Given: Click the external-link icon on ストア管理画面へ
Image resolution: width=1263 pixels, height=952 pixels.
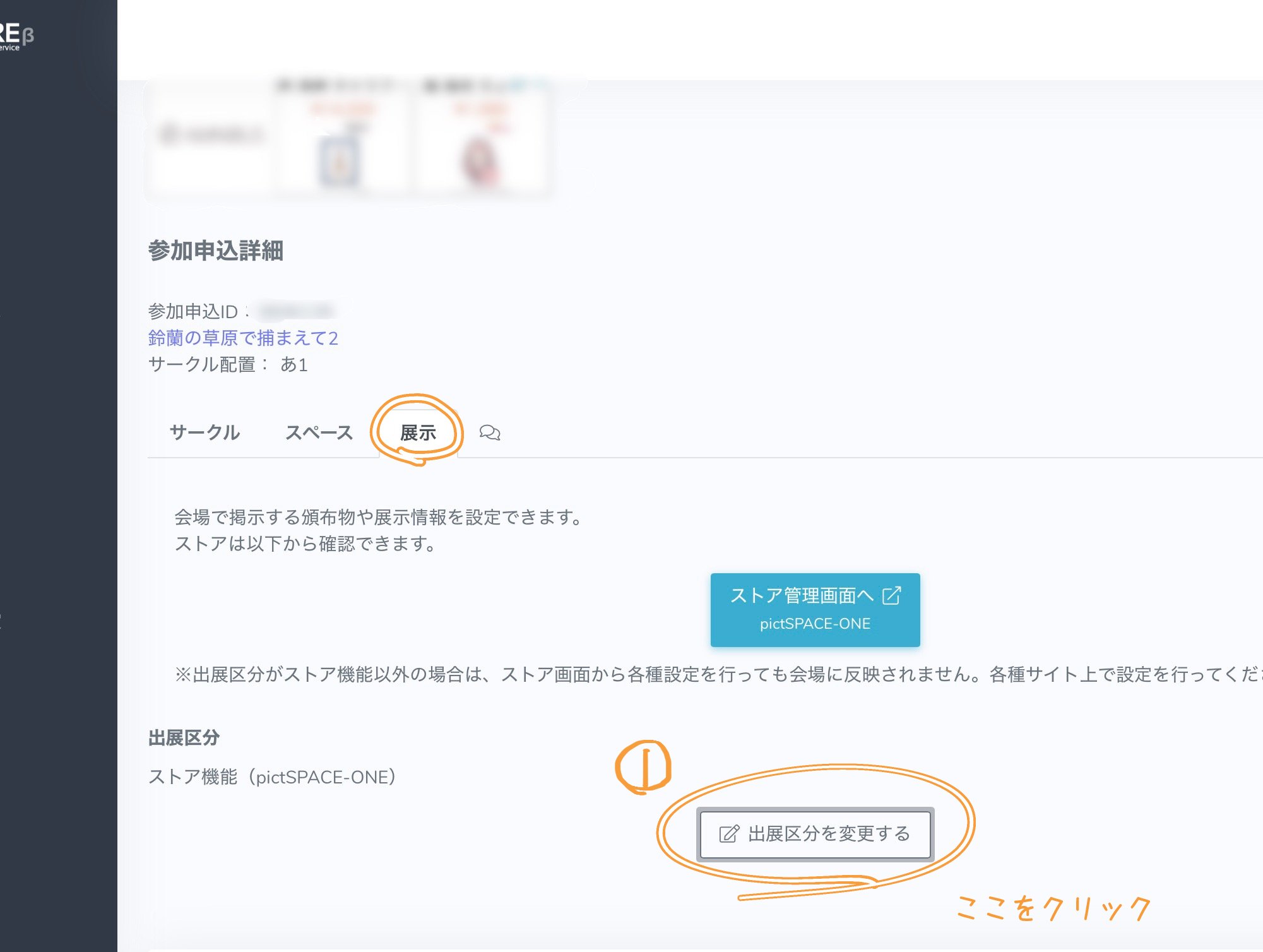Looking at the screenshot, I should [892, 597].
